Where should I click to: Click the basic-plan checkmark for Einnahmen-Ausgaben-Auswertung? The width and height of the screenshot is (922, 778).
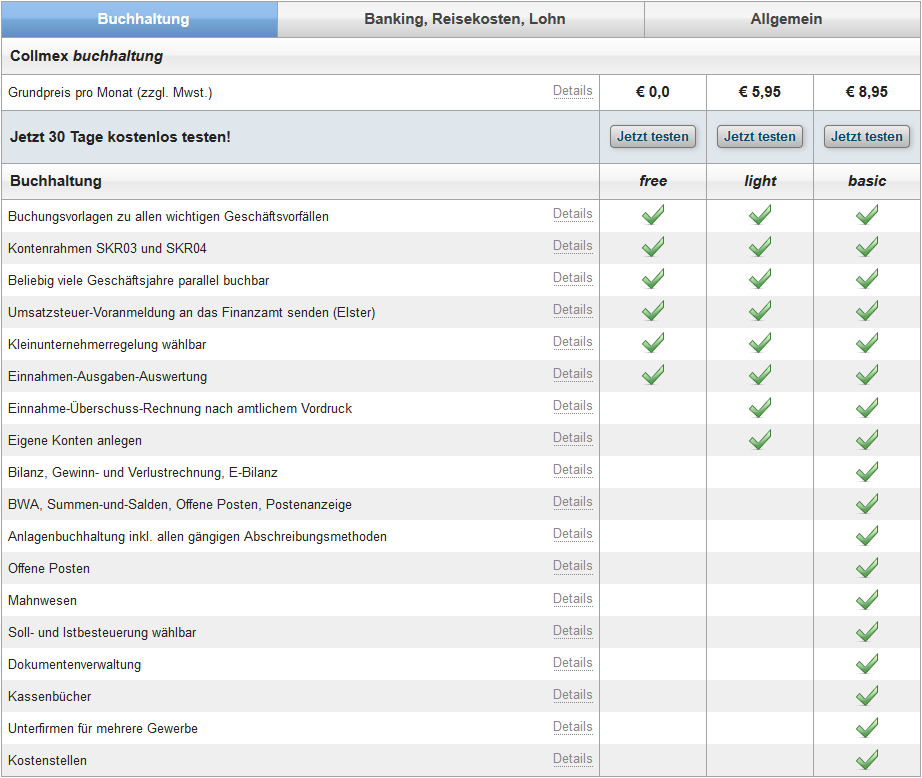click(x=867, y=375)
